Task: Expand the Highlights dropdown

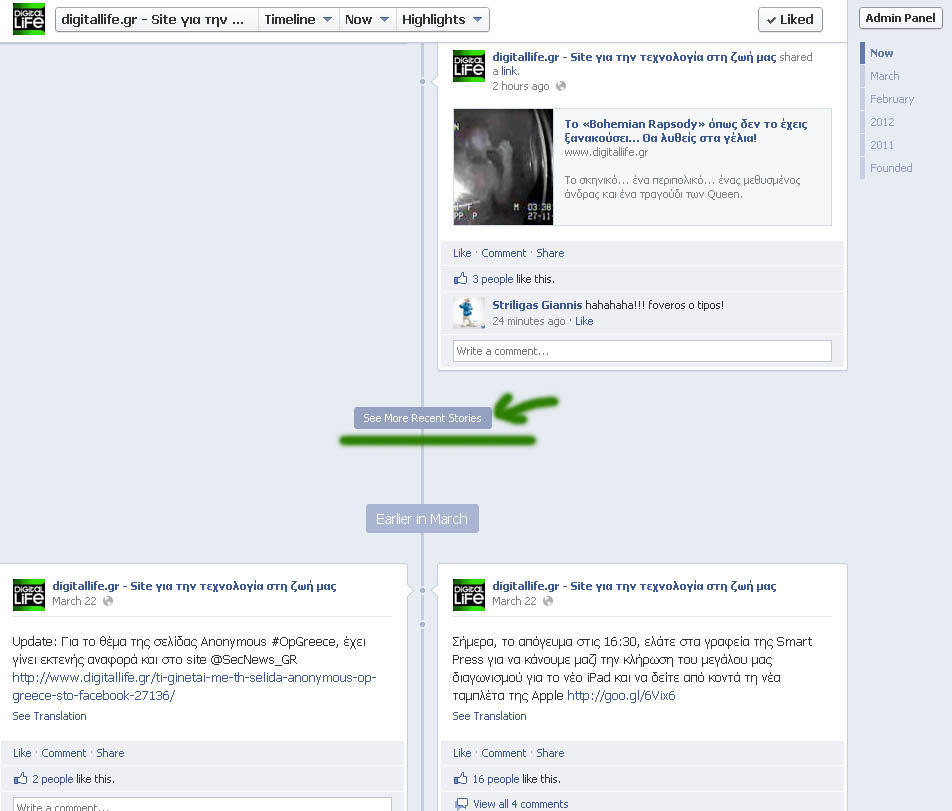Action: tap(442, 19)
